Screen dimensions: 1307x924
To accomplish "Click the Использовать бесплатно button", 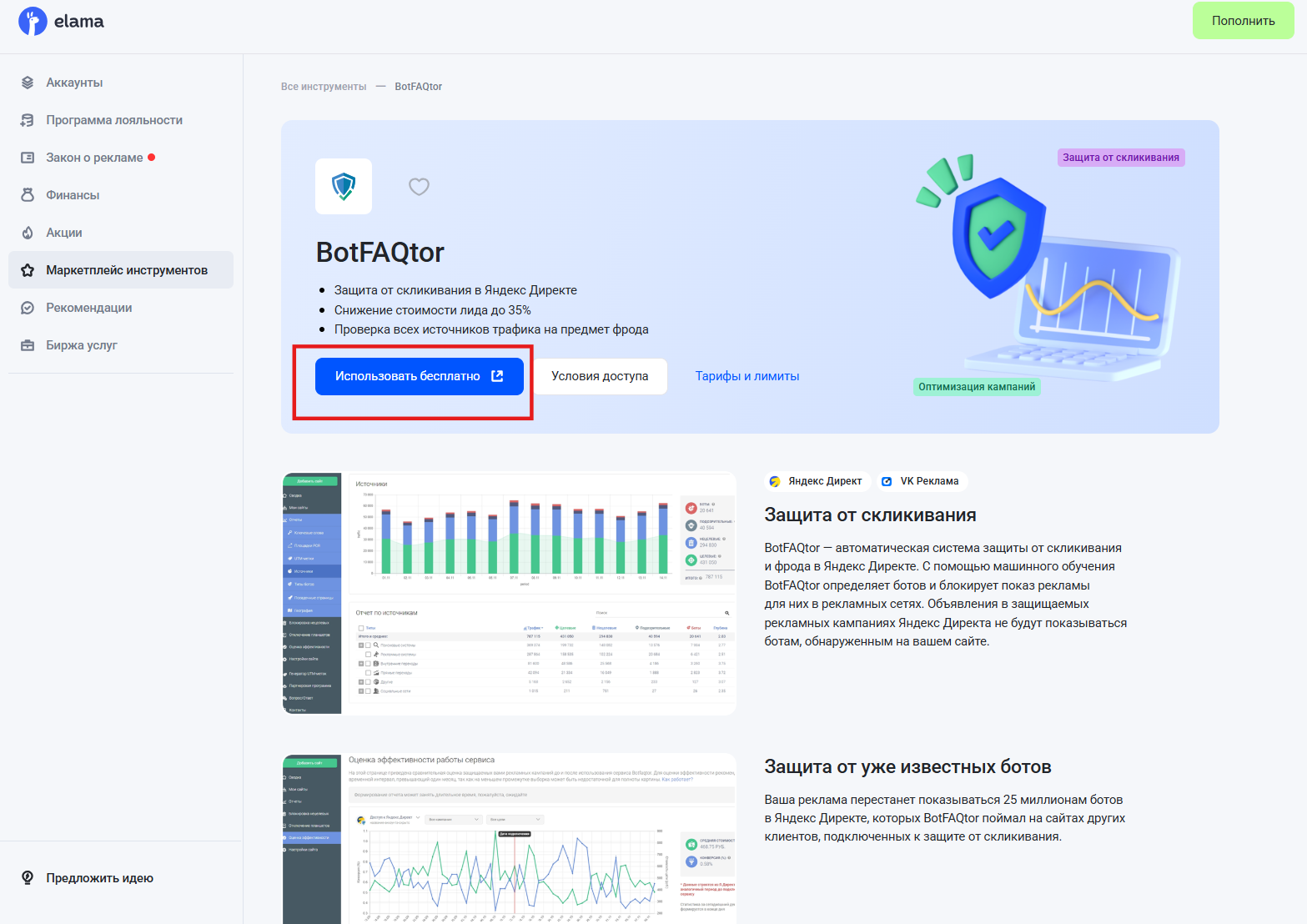I will click(419, 375).
